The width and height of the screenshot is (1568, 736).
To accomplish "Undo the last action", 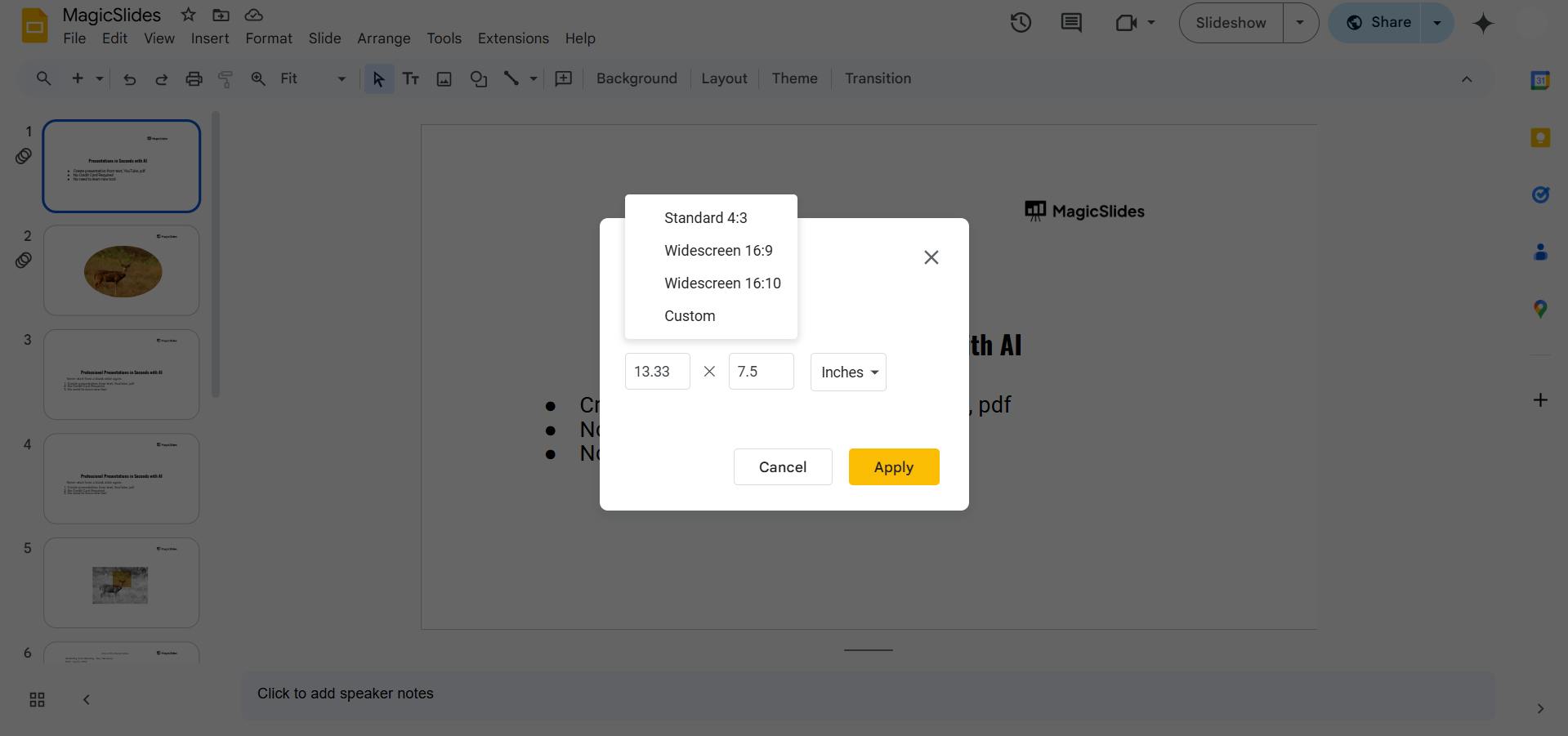I will tap(129, 78).
